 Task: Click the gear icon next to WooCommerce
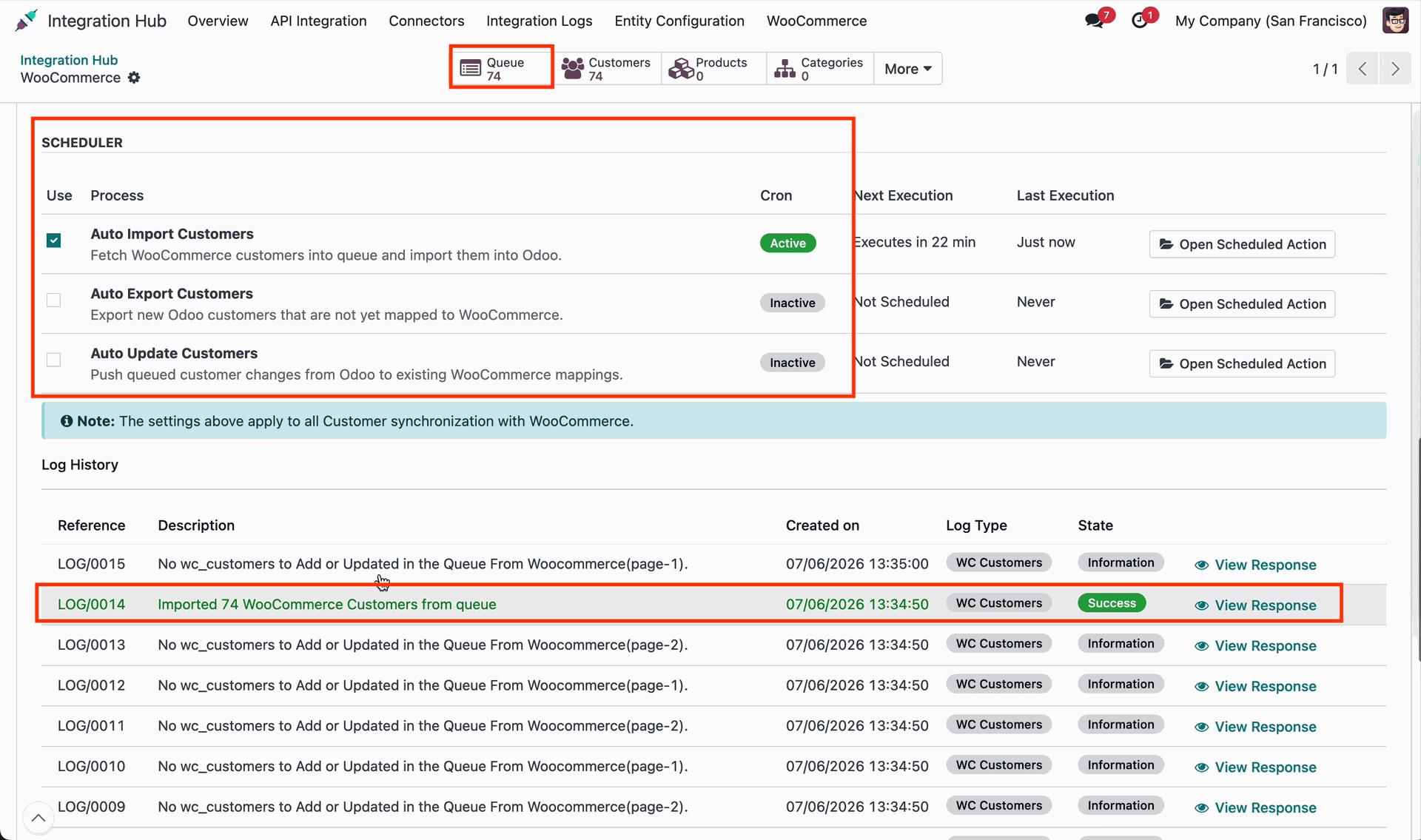point(134,78)
